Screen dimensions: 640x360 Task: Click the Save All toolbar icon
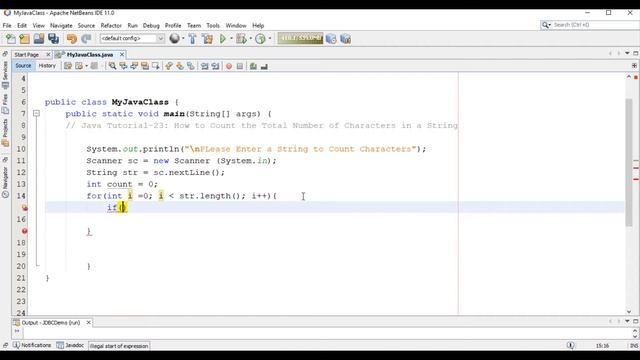pyautogui.click(x=53, y=39)
